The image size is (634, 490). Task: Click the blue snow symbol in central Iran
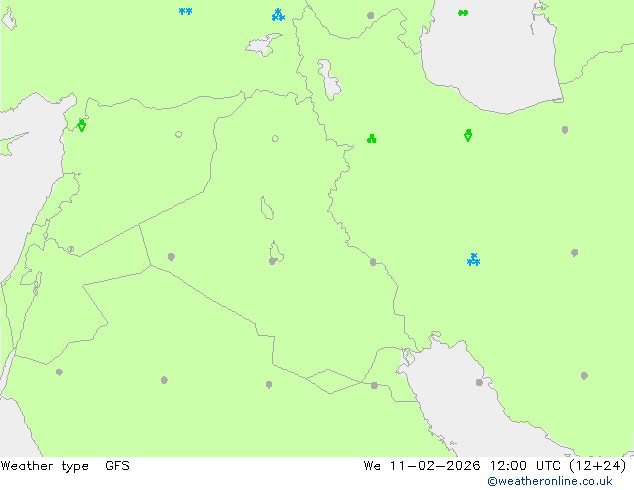point(473,260)
